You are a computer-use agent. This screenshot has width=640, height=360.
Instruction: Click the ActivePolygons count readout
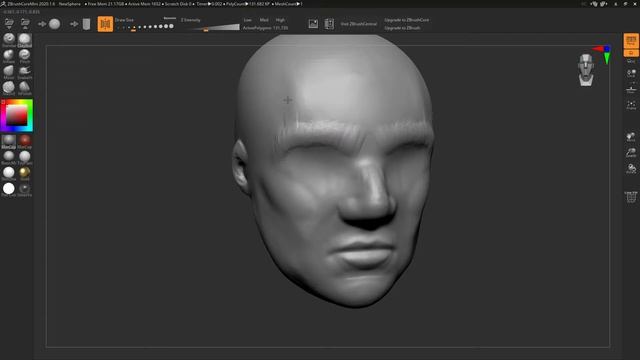[265, 28]
